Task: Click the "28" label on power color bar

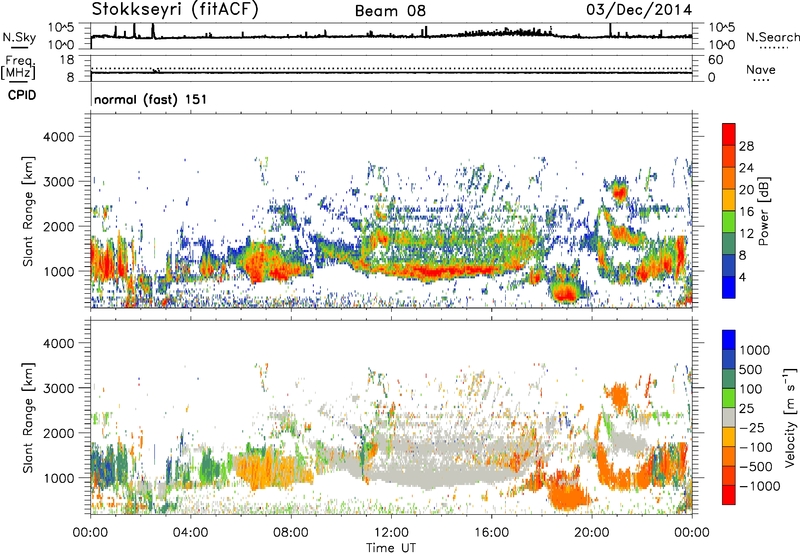Action: click(x=746, y=146)
